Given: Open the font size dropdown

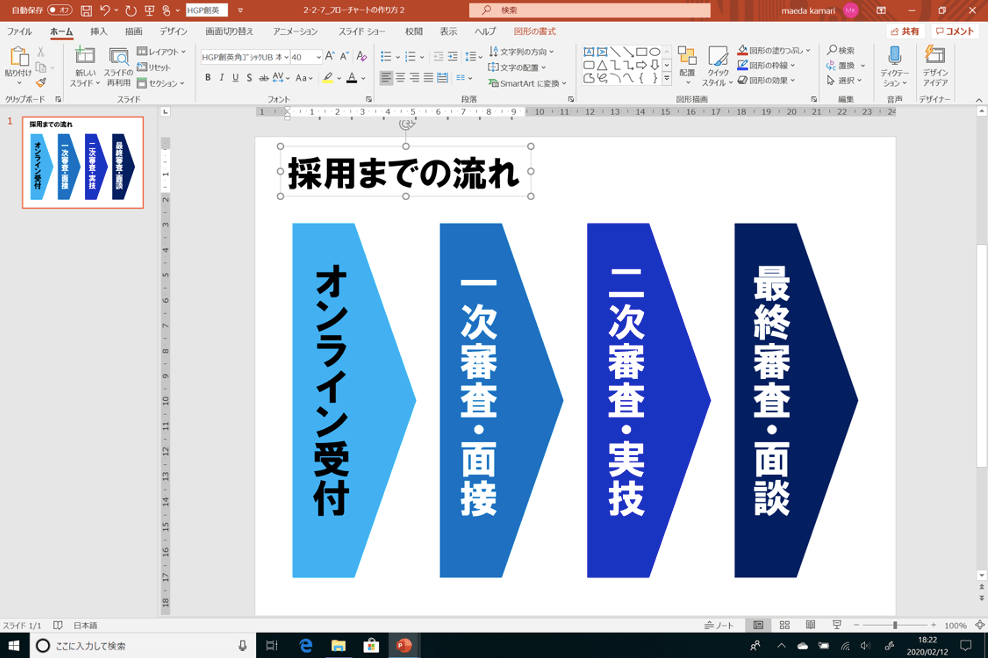Looking at the screenshot, I should click(318, 56).
